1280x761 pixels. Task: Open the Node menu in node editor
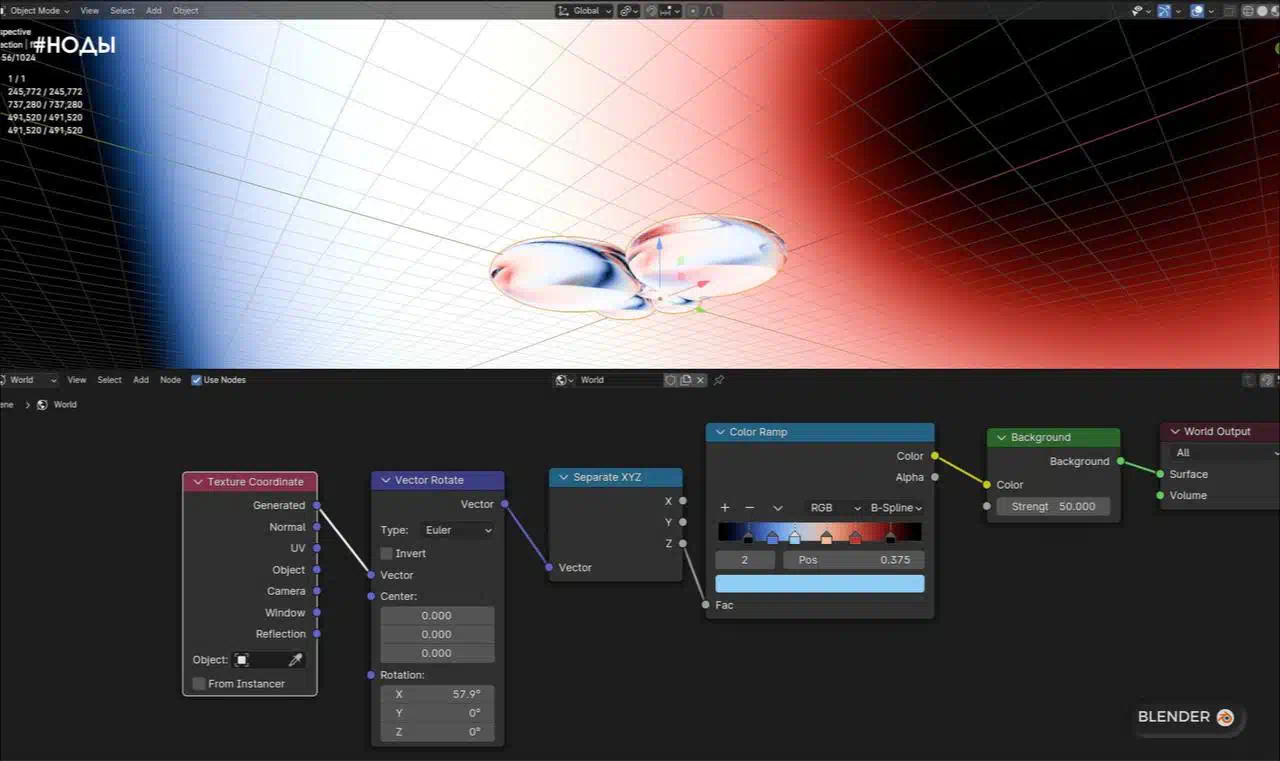(170, 380)
